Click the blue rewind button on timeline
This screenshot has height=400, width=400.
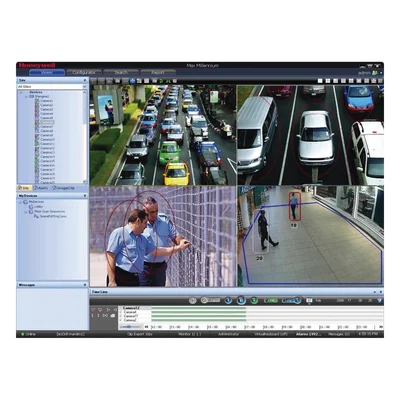point(228,300)
